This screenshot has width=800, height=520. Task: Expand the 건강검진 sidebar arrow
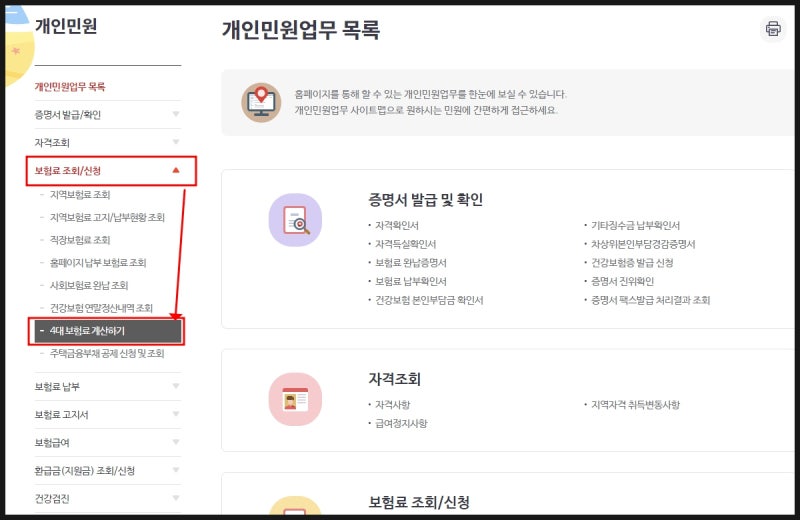tap(176, 498)
